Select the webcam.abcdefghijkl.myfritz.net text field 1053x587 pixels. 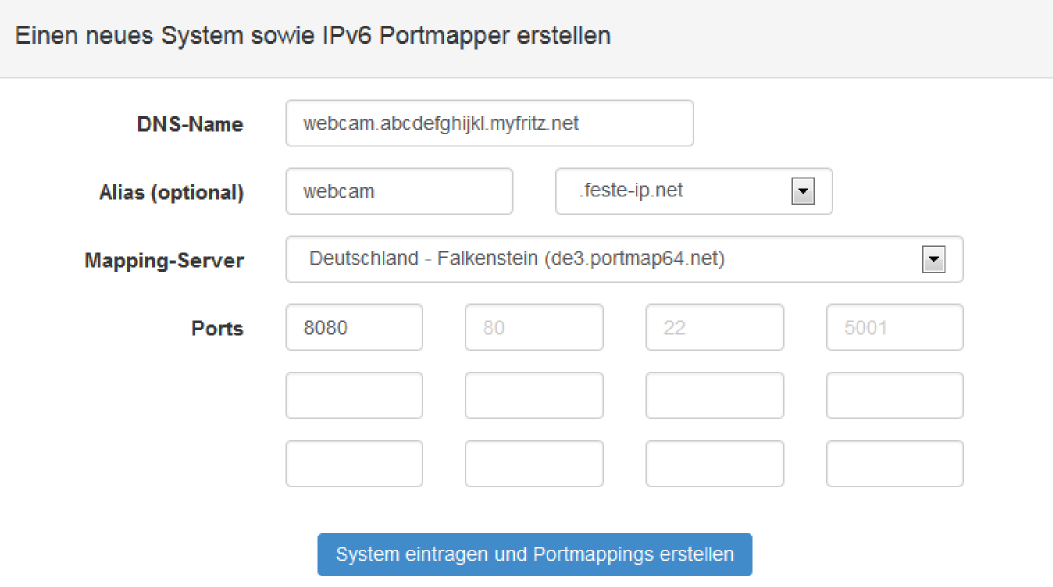(x=489, y=123)
